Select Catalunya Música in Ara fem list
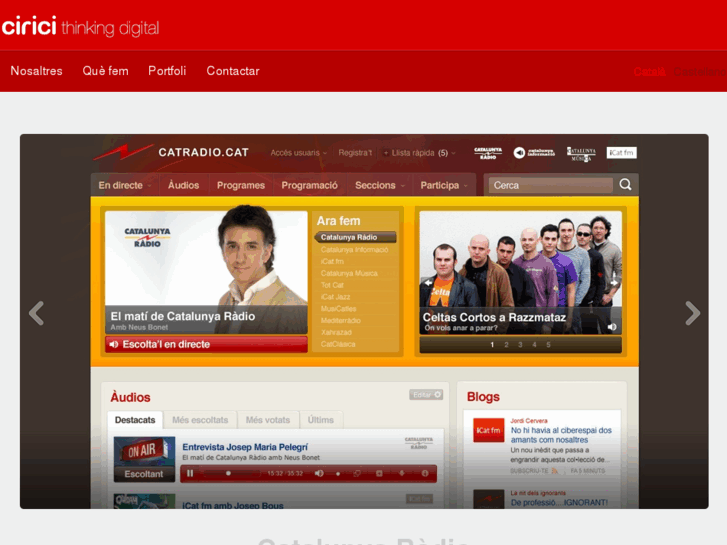 [x=349, y=273]
